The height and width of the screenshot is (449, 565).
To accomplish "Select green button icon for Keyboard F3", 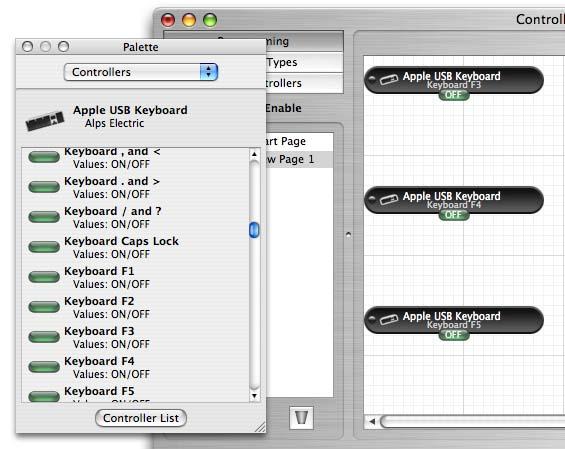I will pos(44,337).
